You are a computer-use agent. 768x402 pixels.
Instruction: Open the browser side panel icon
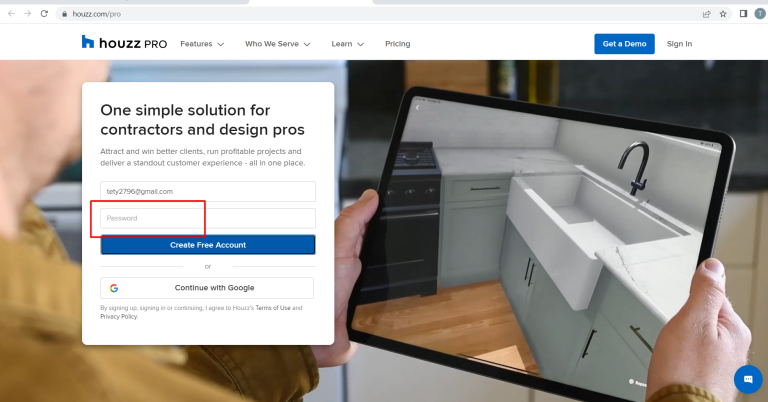click(x=743, y=14)
